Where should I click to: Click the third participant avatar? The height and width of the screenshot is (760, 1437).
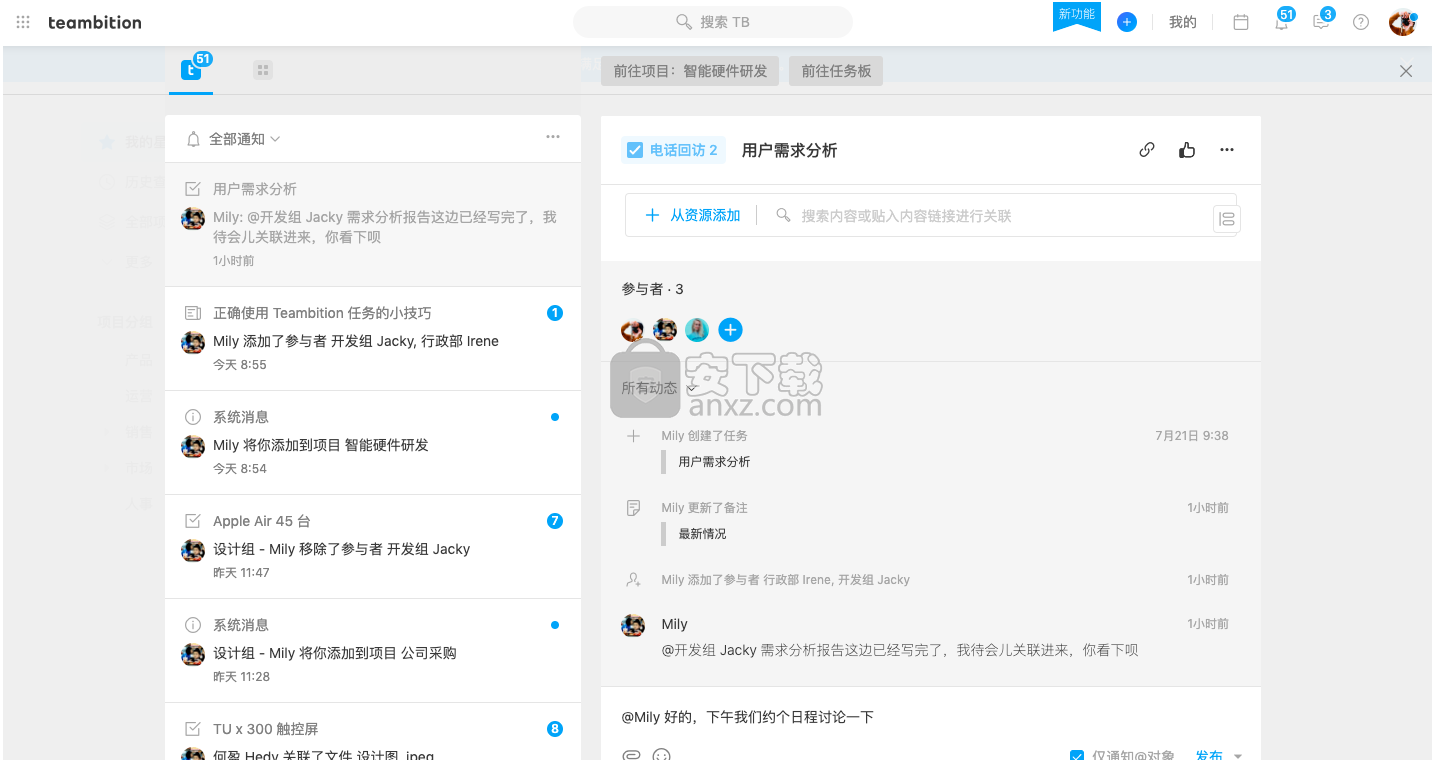pyautogui.click(x=697, y=329)
